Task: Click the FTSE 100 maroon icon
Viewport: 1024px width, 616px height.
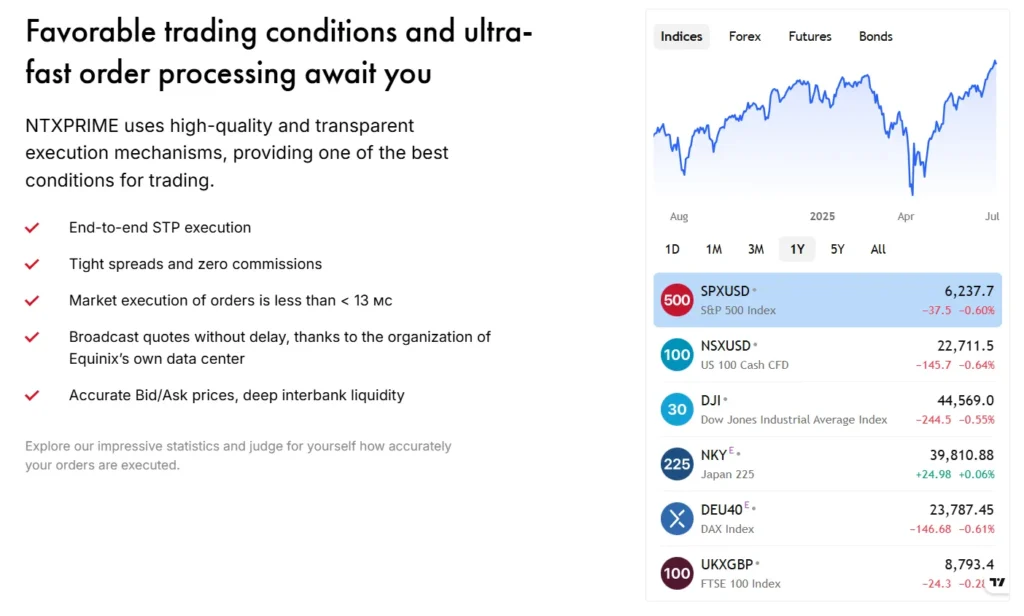Action: 677,573
